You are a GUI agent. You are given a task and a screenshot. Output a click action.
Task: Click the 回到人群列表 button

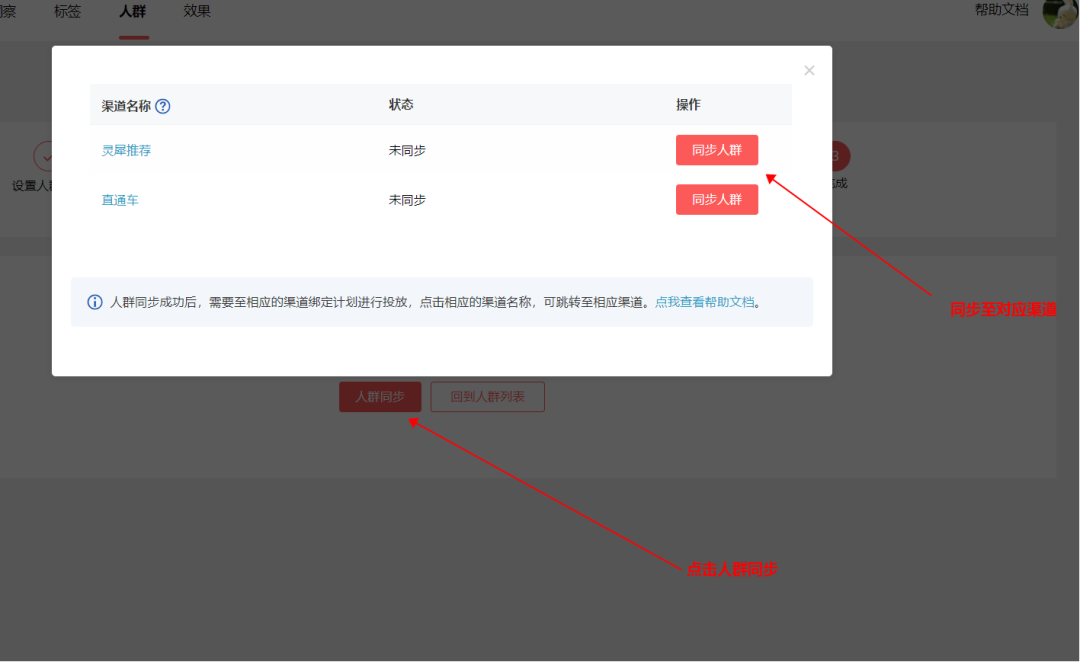[x=487, y=396]
